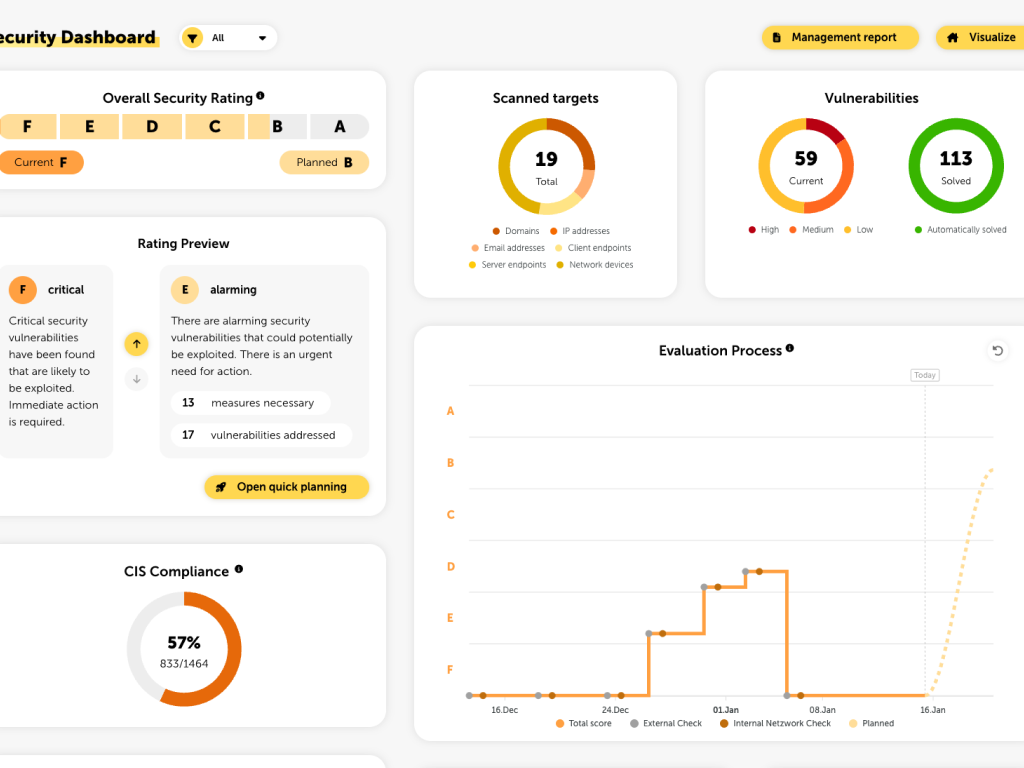The height and width of the screenshot is (768, 1024).
Task: Click the yellow filter funnel icon
Action: click(192, 38)
